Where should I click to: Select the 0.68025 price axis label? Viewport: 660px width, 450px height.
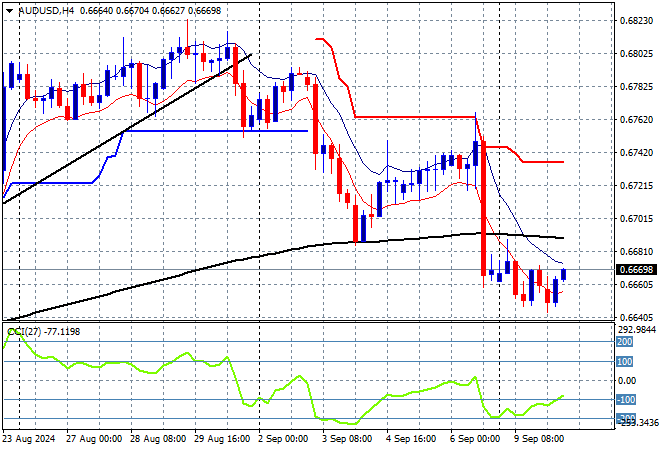(x=636, y=53)
